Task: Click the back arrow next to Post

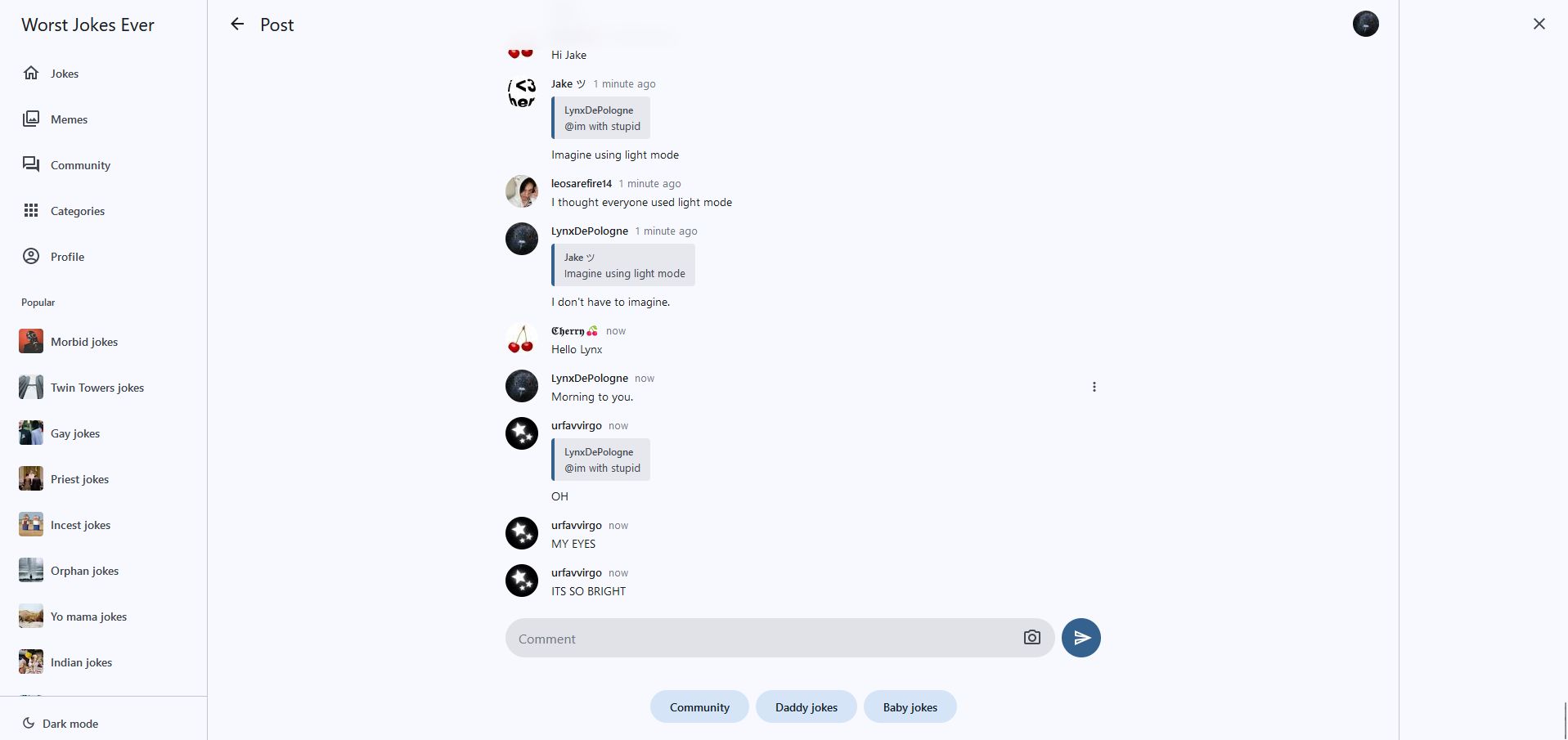Action: pos(237,25)
